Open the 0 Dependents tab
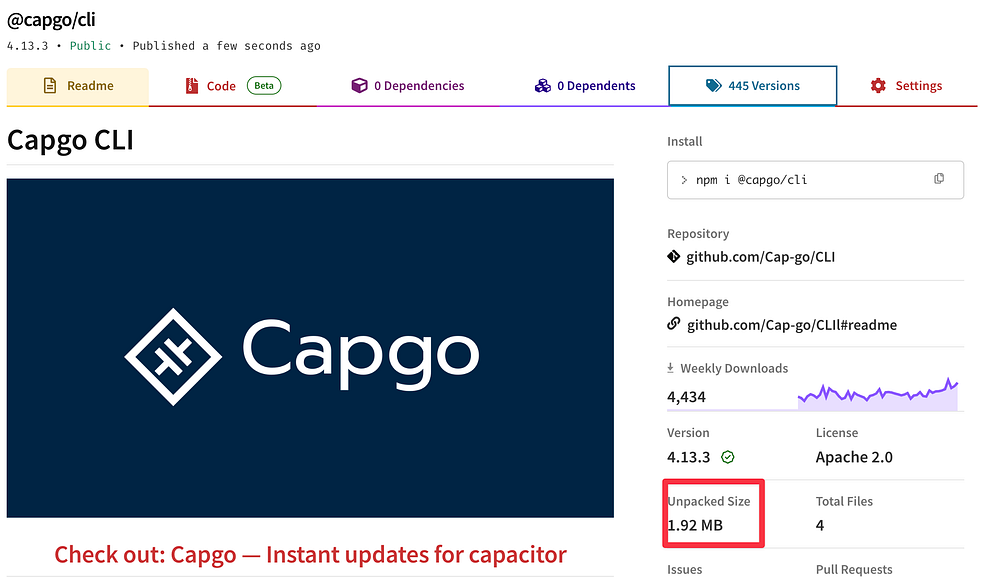The image size is (1000, 584). click(585, 85)
